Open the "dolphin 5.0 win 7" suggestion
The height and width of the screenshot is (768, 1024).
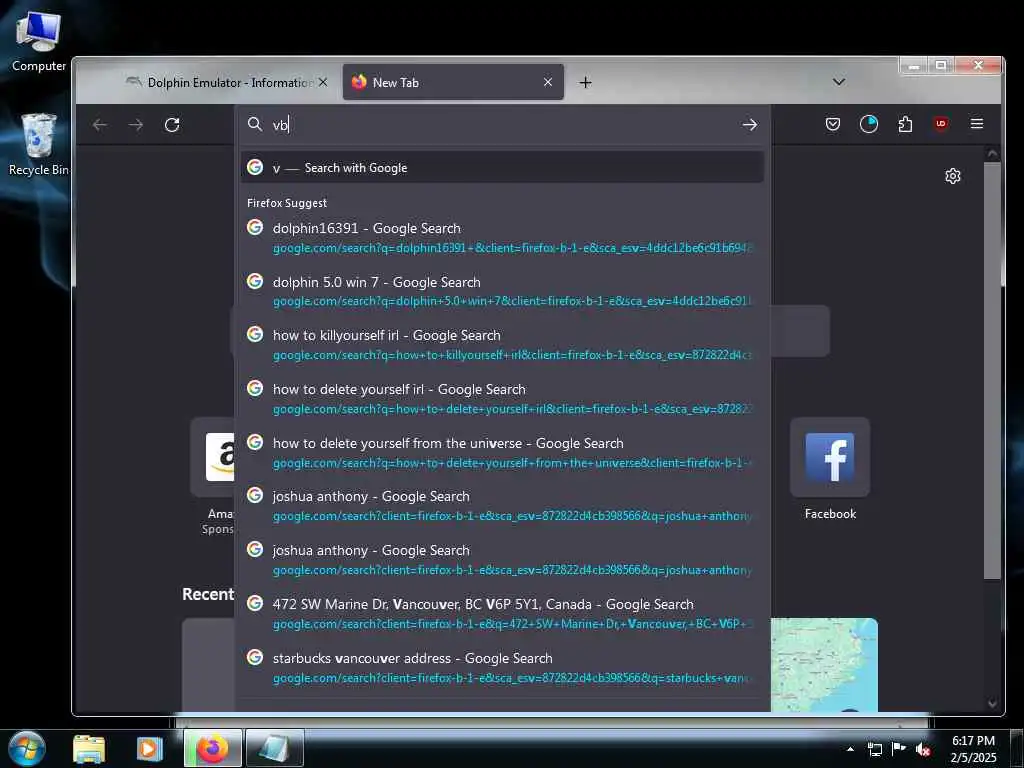tap(502, 291)
